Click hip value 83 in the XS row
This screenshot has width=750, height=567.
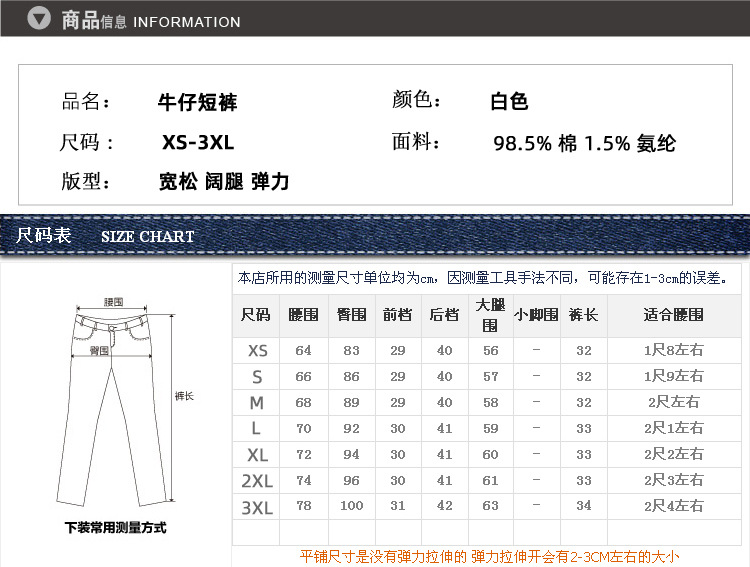[x=351, y=351]
